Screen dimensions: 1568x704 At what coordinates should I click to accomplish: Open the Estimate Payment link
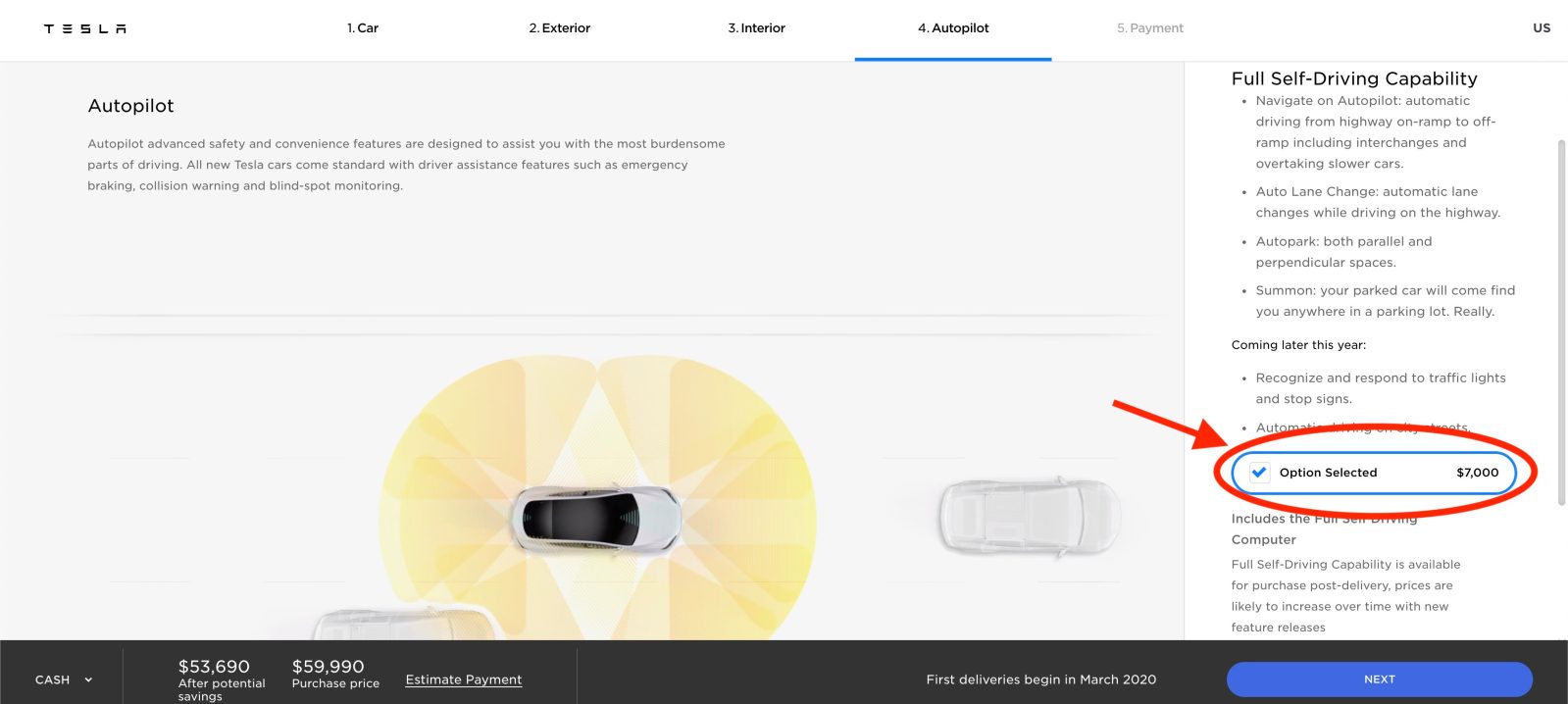point(464,679)
